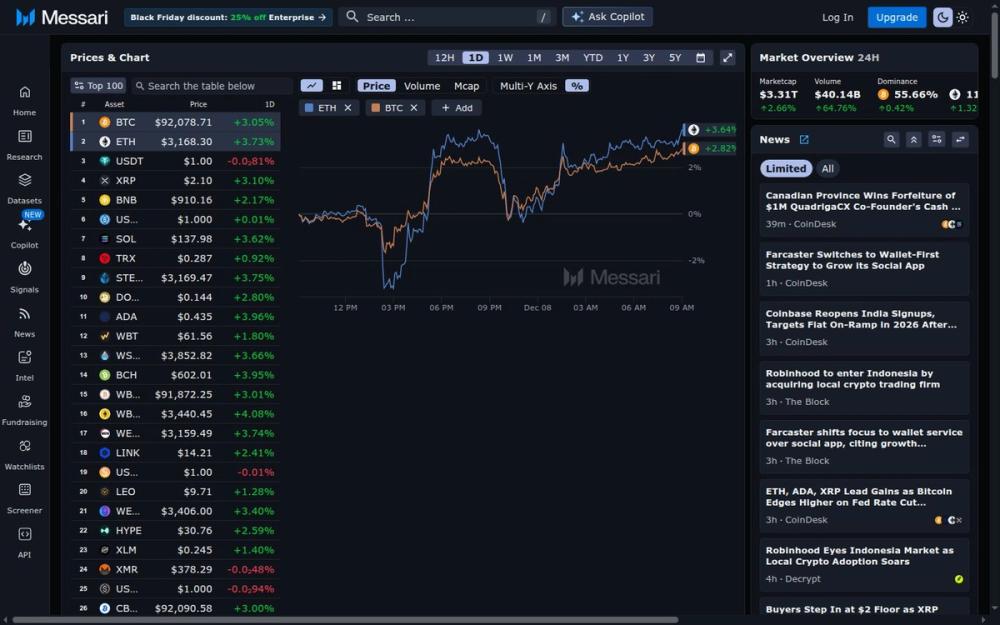The width and height of the screenshot is (1000, 625).
Task: Open Robinhood to enter Indonesia article
Action: click(864, 387)
